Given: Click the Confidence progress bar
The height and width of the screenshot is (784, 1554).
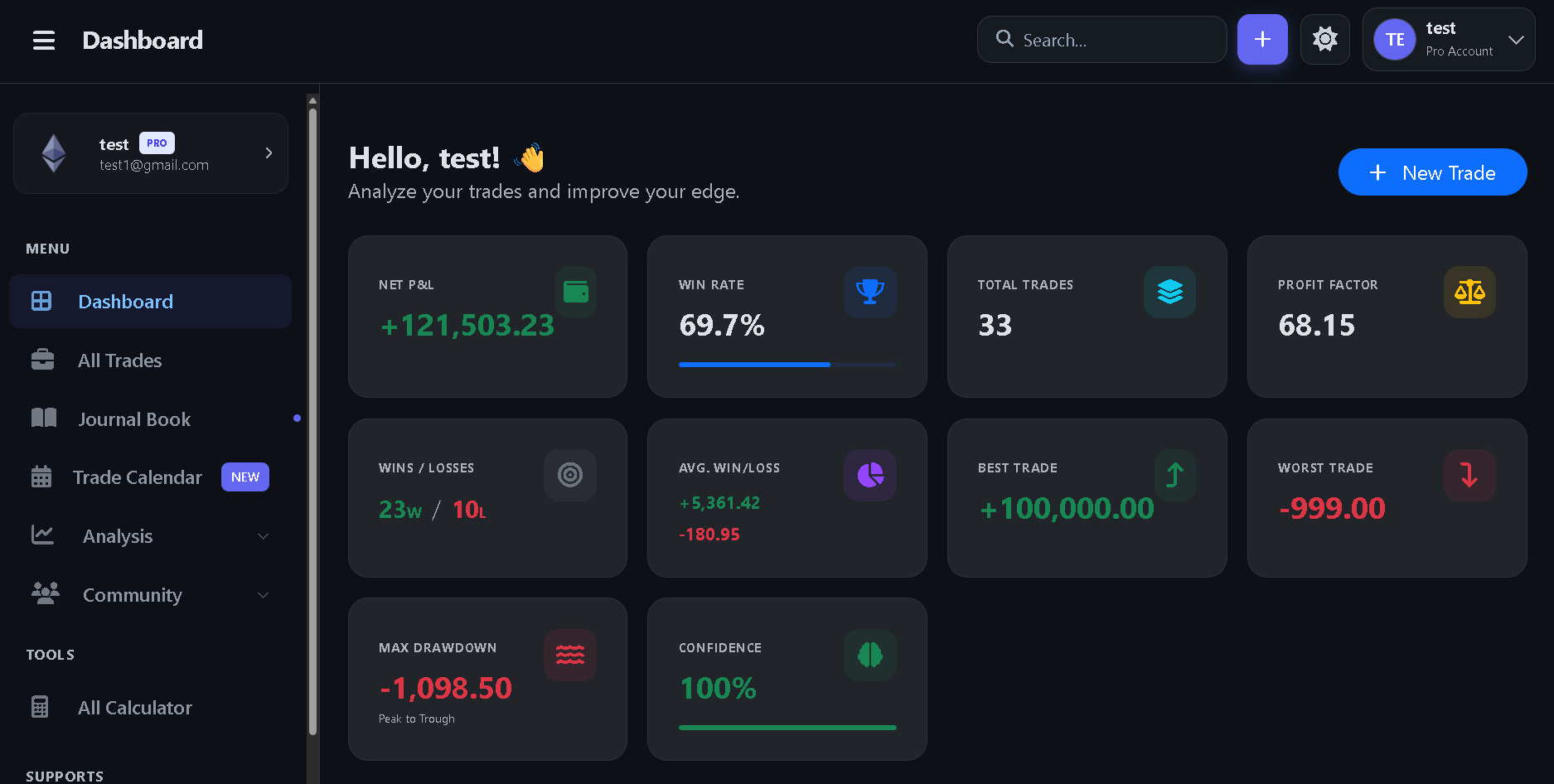Looking at the screenshot, I should point(787,728).
